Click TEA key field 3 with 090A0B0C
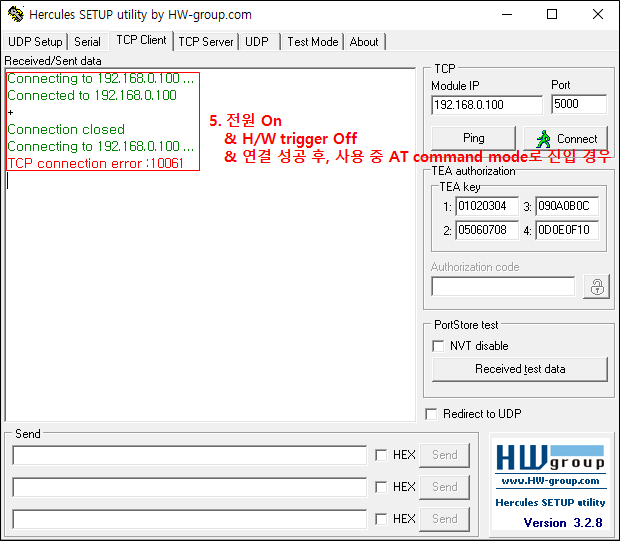This screenshot has height=541, width=630. point(567,206)
